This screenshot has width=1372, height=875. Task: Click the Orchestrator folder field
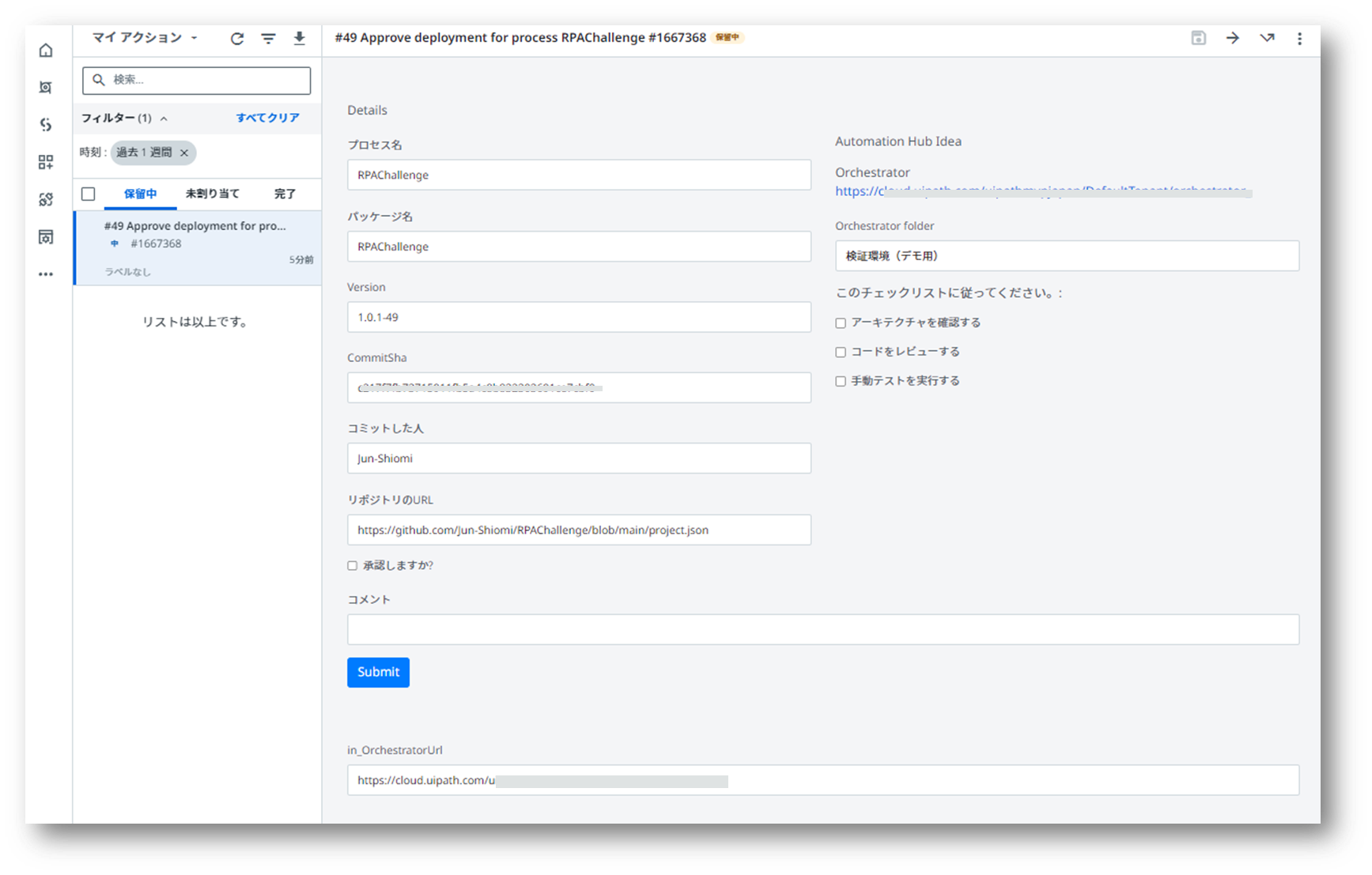1067,256
